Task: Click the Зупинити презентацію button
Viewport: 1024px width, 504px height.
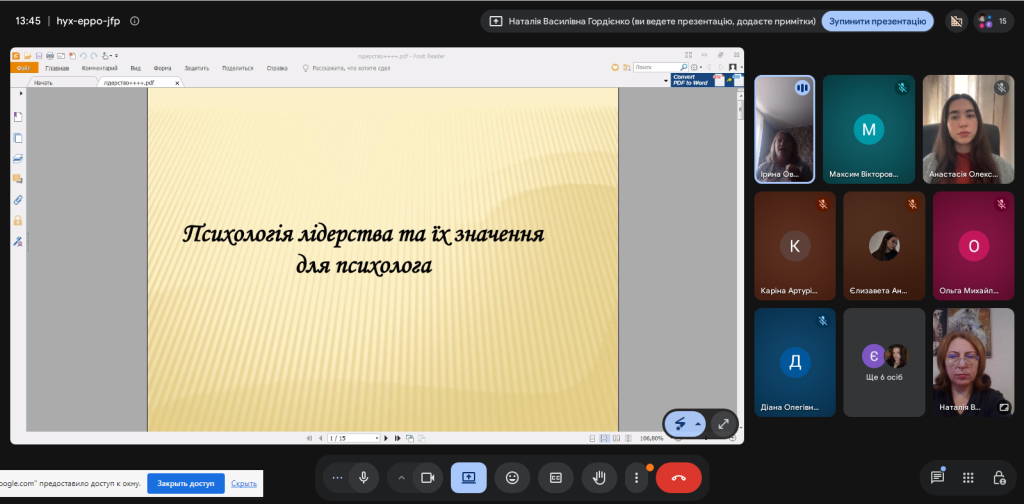Action: coord(877,21)
